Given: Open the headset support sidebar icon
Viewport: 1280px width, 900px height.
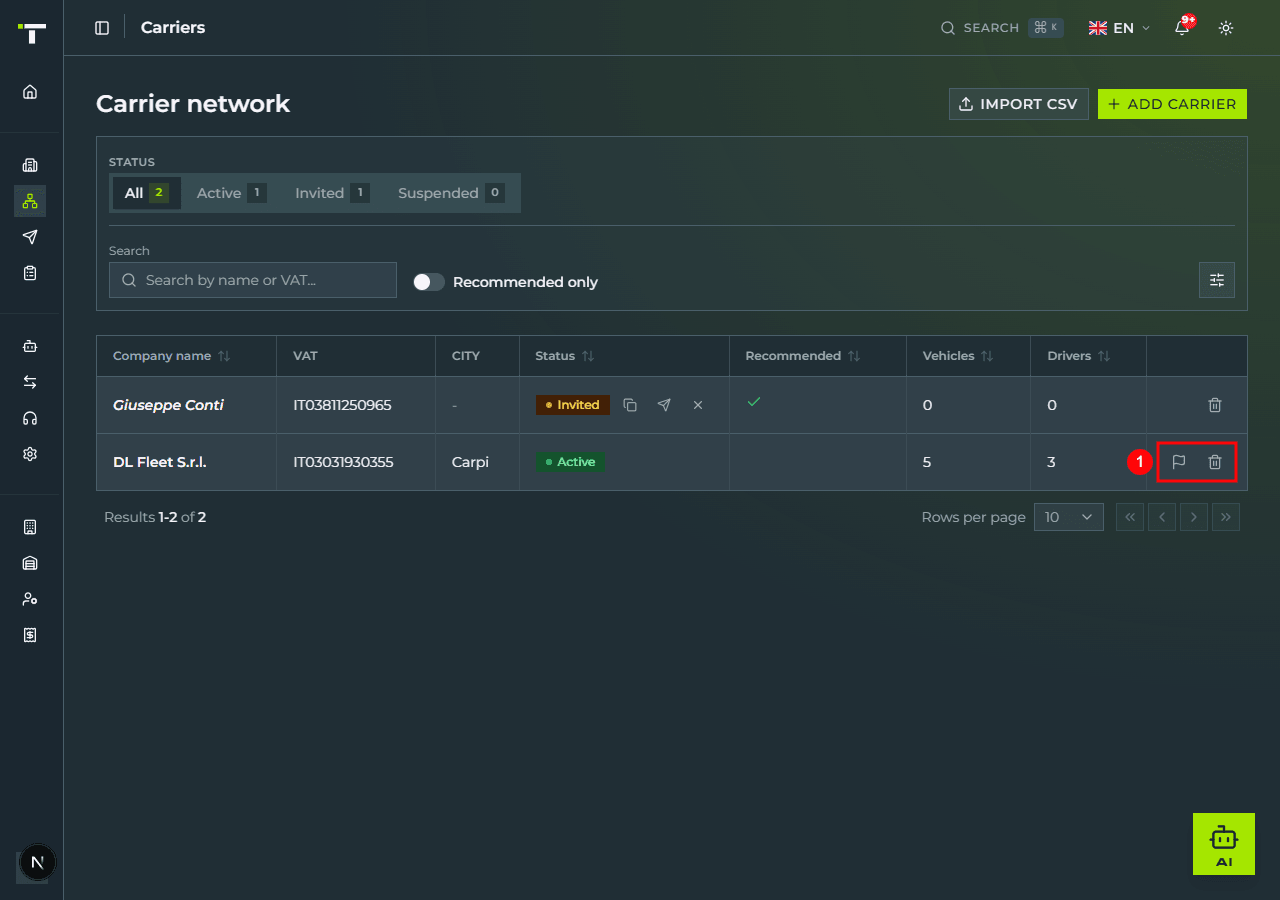Looking at the screenshot, I should (30, 418).
